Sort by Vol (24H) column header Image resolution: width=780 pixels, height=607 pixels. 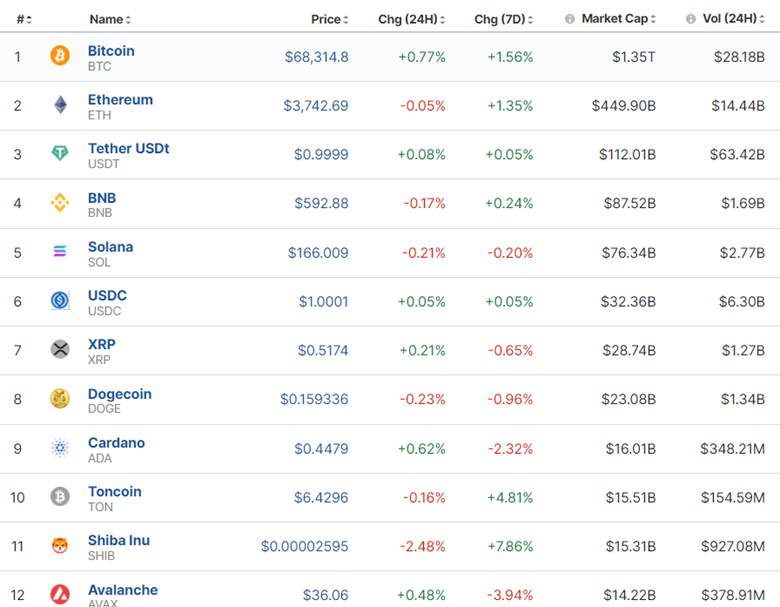click(x=733, y=19)
